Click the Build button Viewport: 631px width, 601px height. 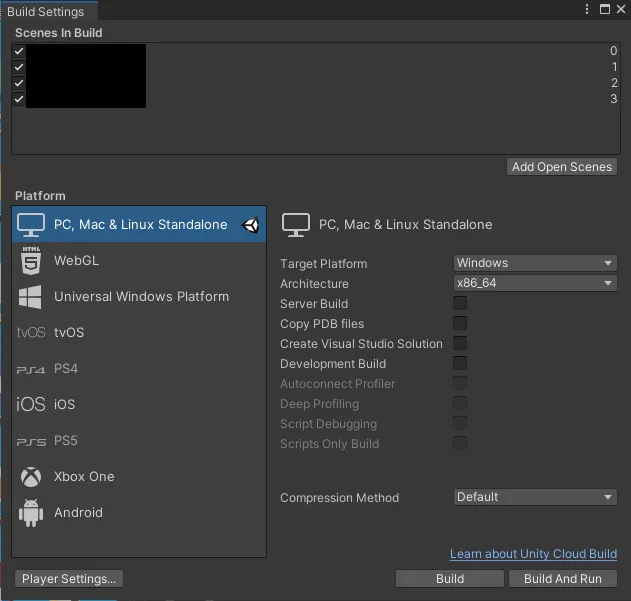coord(450,579)
